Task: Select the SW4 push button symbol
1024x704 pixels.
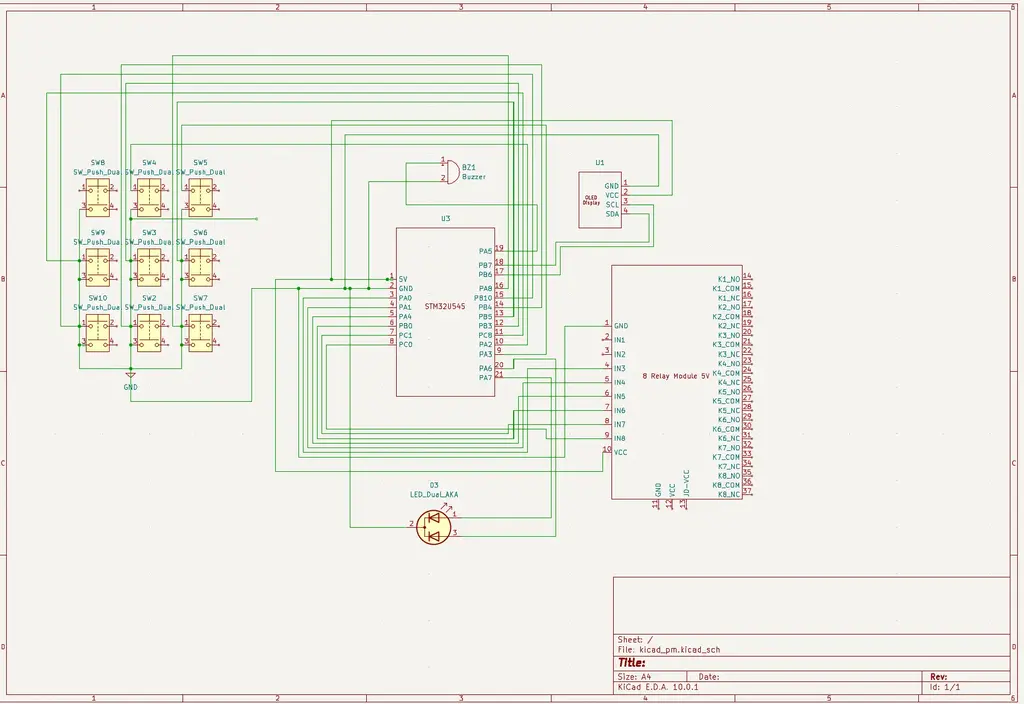Action: pyautogui.click(x=149, y=197)
